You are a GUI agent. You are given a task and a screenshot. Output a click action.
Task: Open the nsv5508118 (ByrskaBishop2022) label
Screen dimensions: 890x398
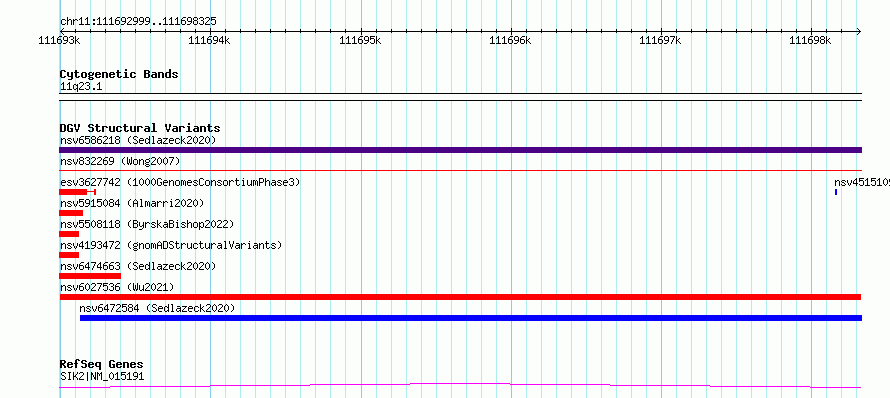(x=146, y=224)
